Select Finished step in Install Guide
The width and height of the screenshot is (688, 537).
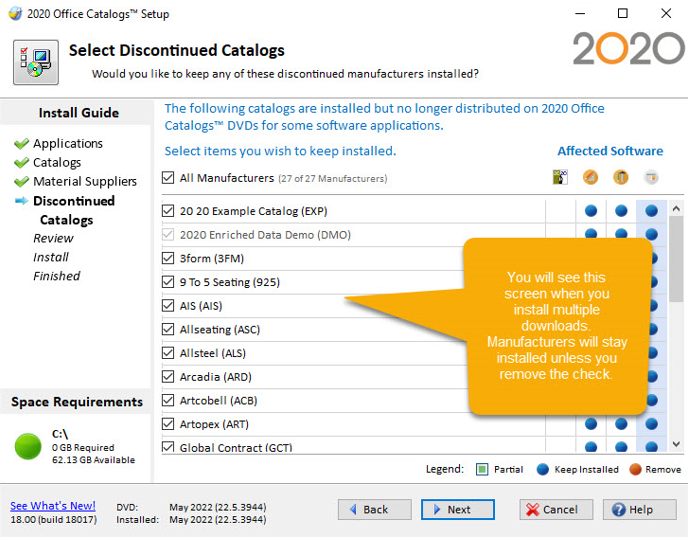click(x=57, y=276)
